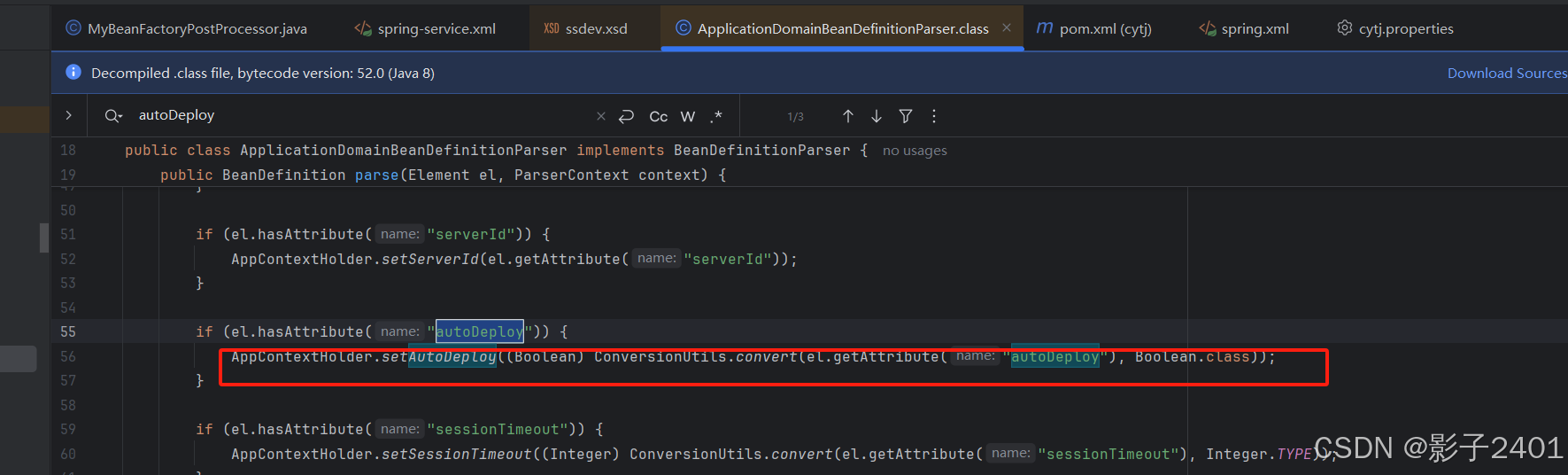The image size is (1568, 475).
Task: Click the Maven pom.xml icon
Action: pos(1045,28)
